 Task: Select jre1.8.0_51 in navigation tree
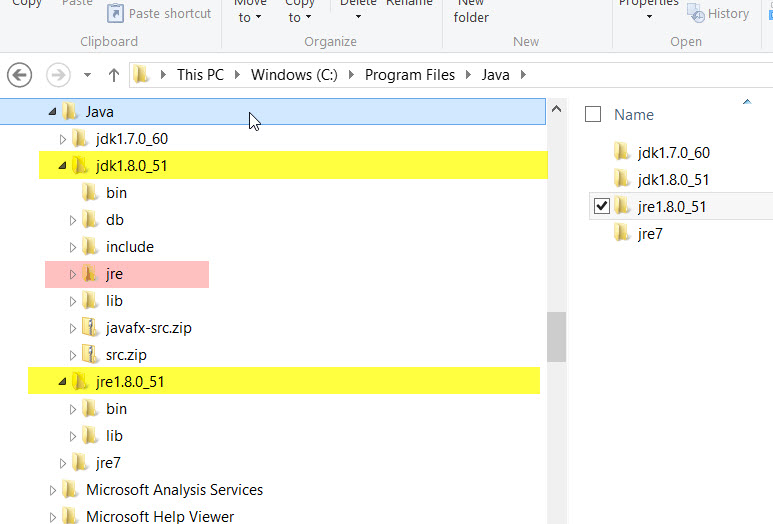coord(130,382)
